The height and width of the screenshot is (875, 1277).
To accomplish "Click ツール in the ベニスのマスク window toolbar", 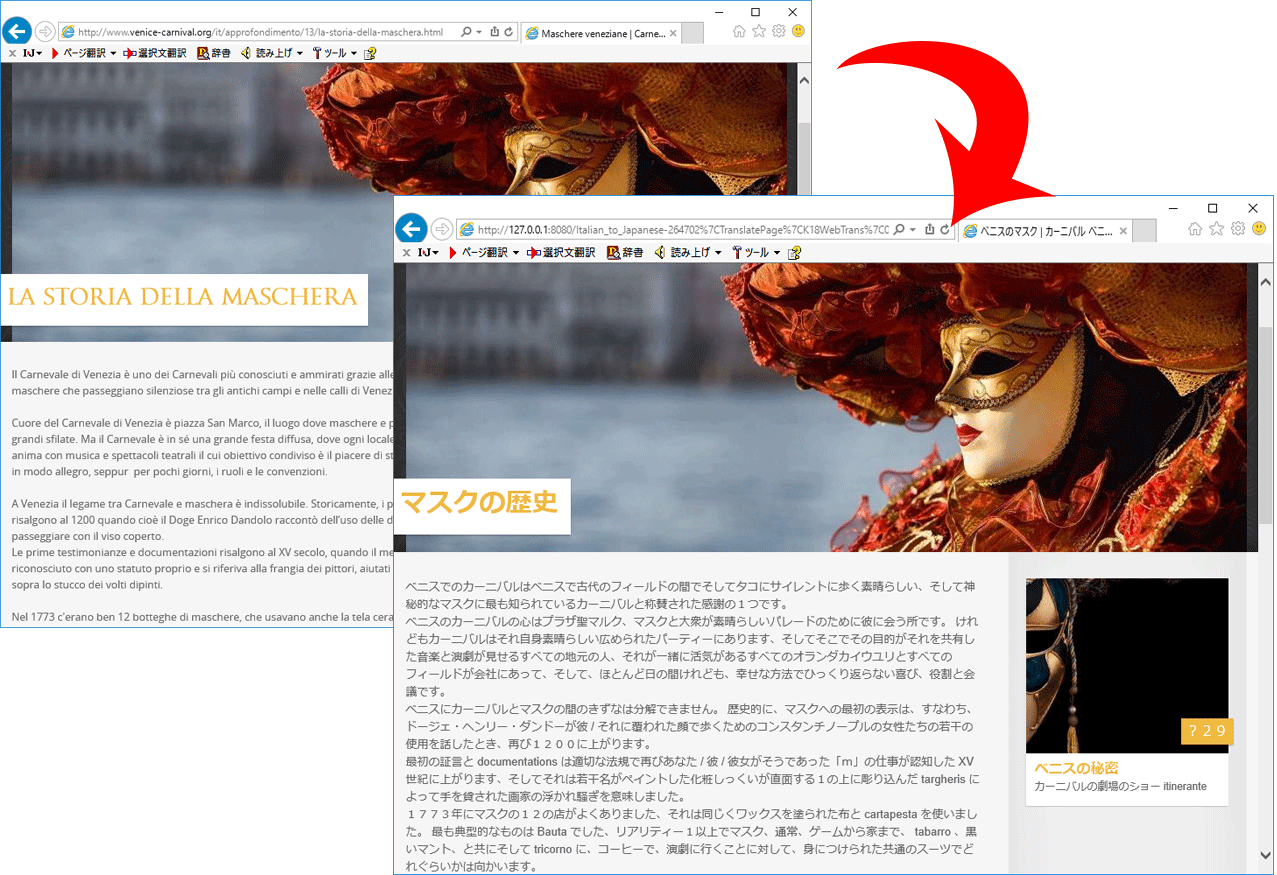I will (750, 253).
